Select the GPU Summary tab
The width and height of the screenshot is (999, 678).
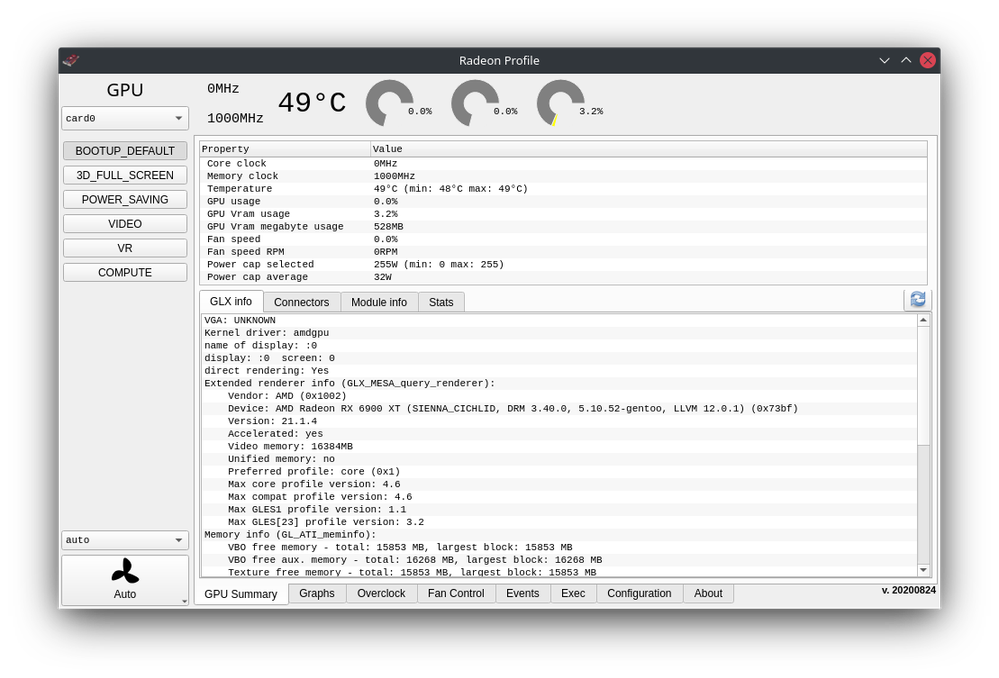241,594
